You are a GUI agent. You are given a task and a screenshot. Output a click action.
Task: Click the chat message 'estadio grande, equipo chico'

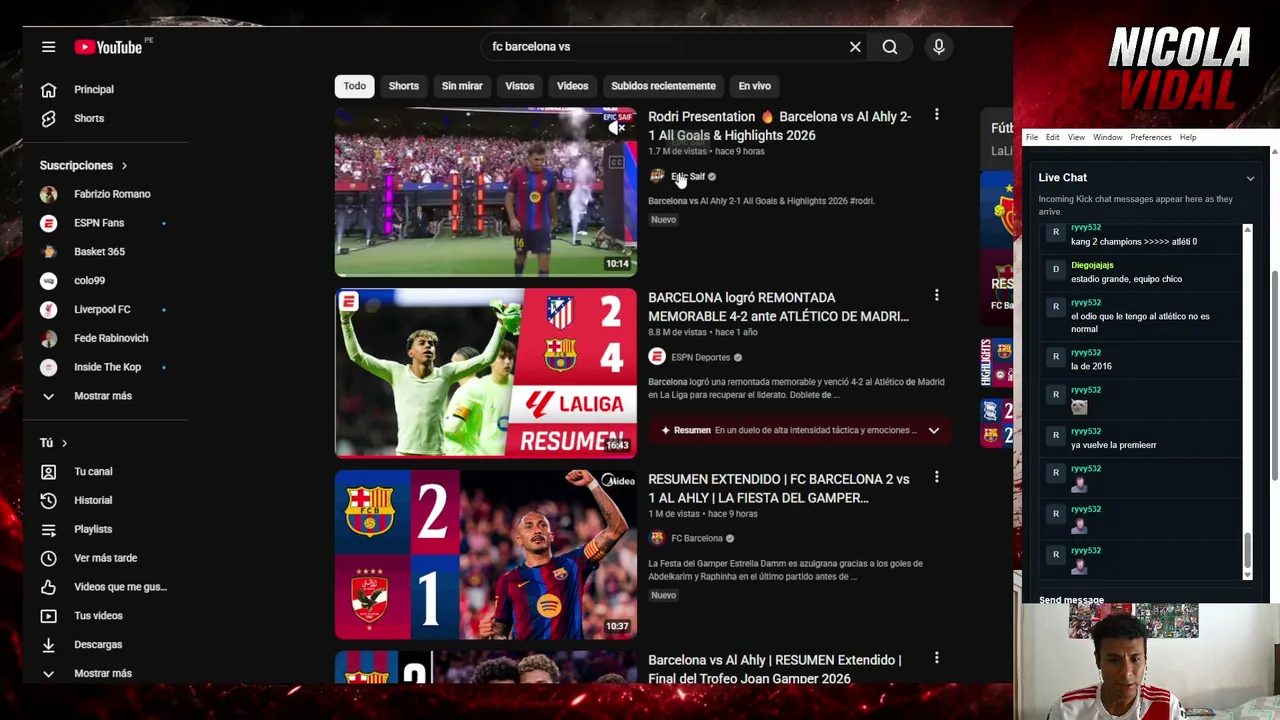(1126, 279)
